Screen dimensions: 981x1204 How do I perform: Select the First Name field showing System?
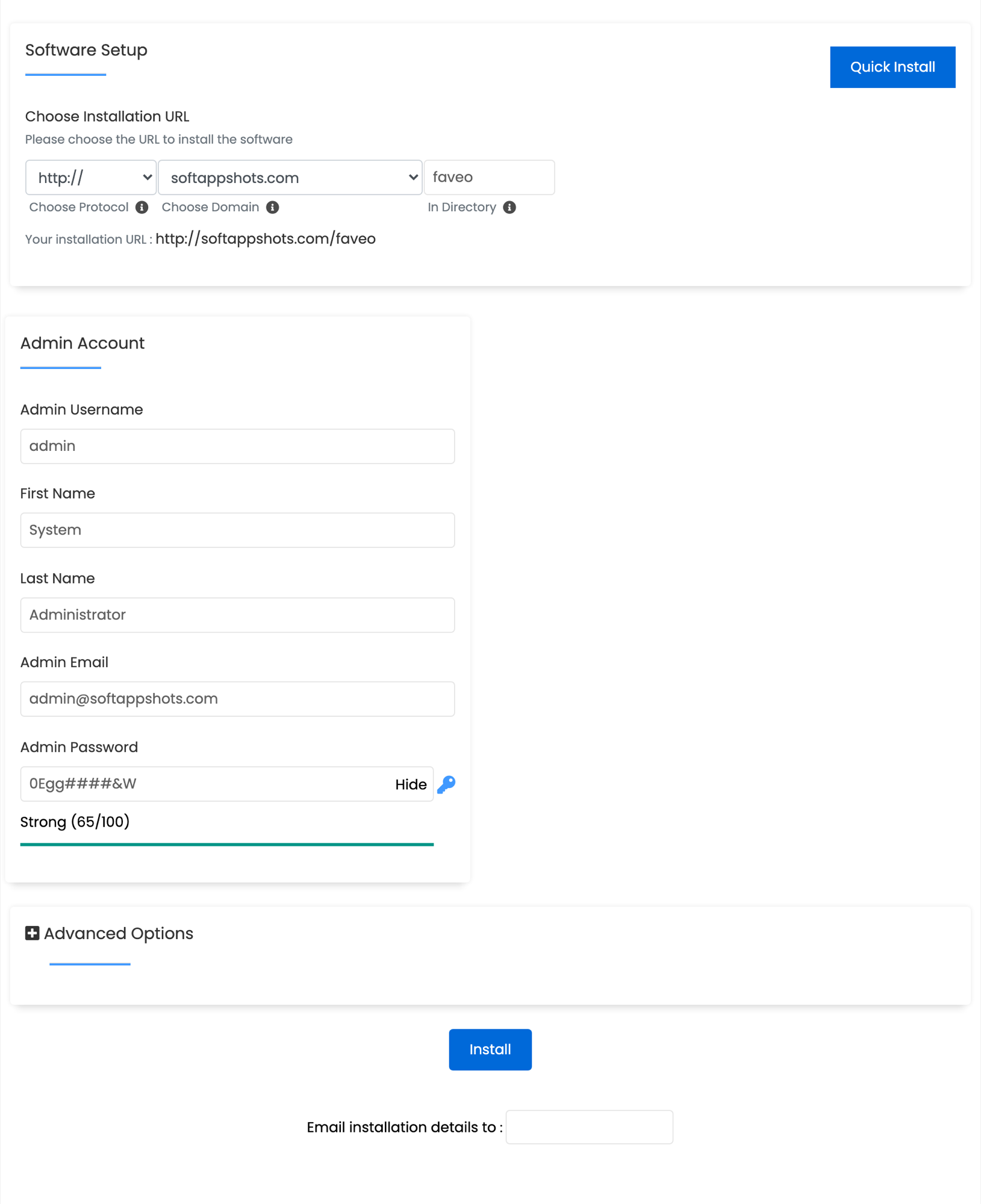tap(237, 530)
